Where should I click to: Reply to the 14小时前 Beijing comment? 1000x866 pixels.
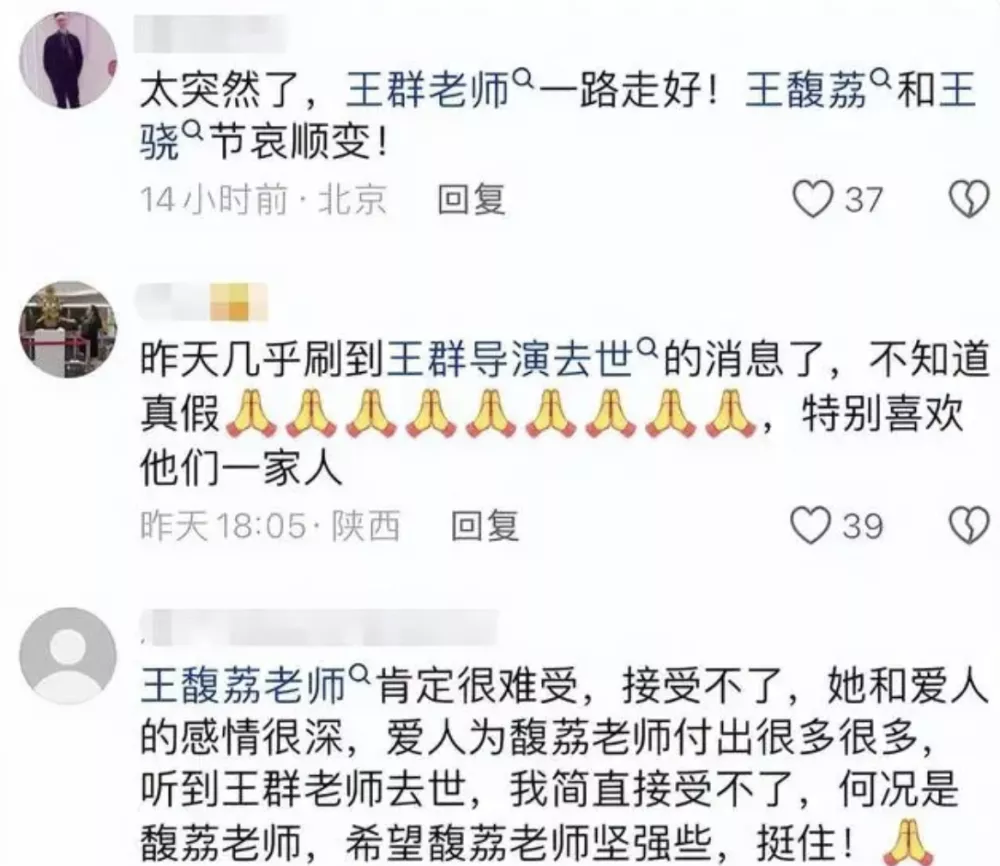pos(471,200)
